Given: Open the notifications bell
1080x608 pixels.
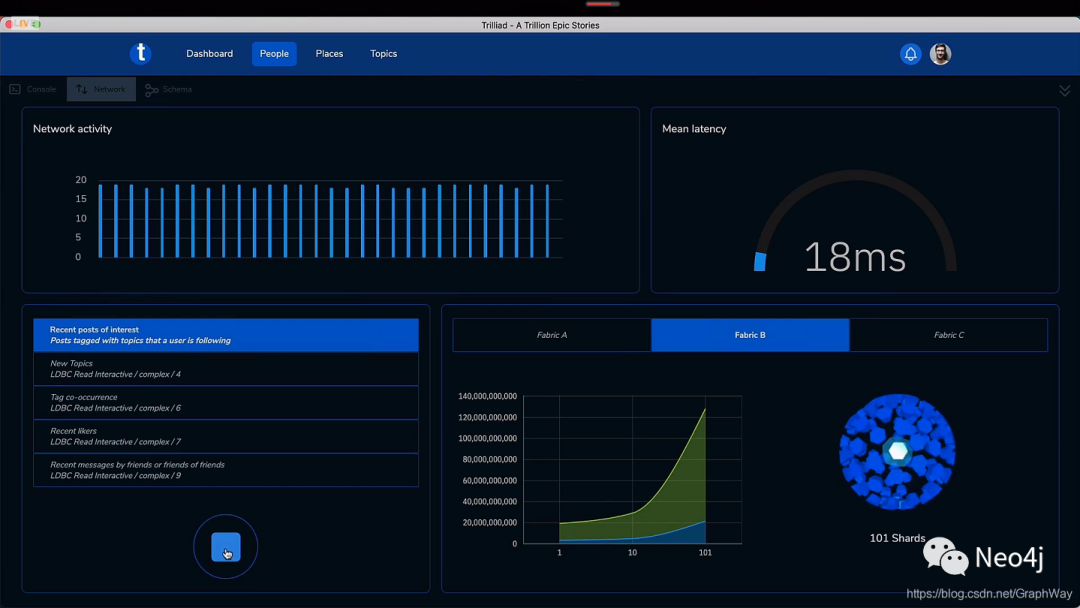Looking at the screenshot, I should point(910,54).
